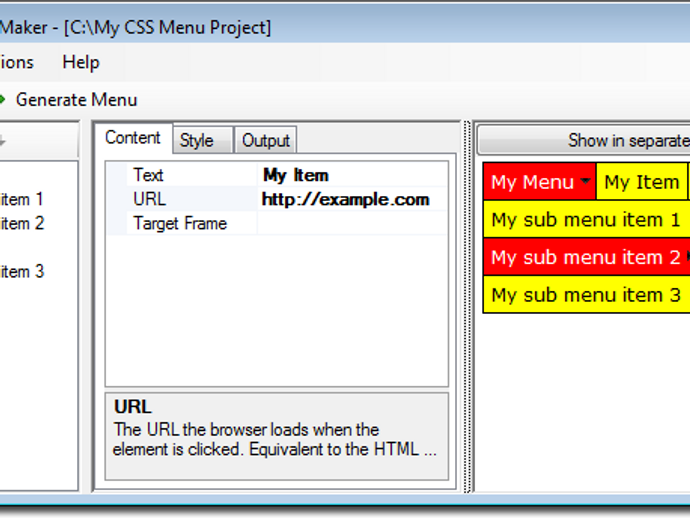This screenshot has width=690, height=518.
Task: Switch to the Output tab
Action: (266, 141)
